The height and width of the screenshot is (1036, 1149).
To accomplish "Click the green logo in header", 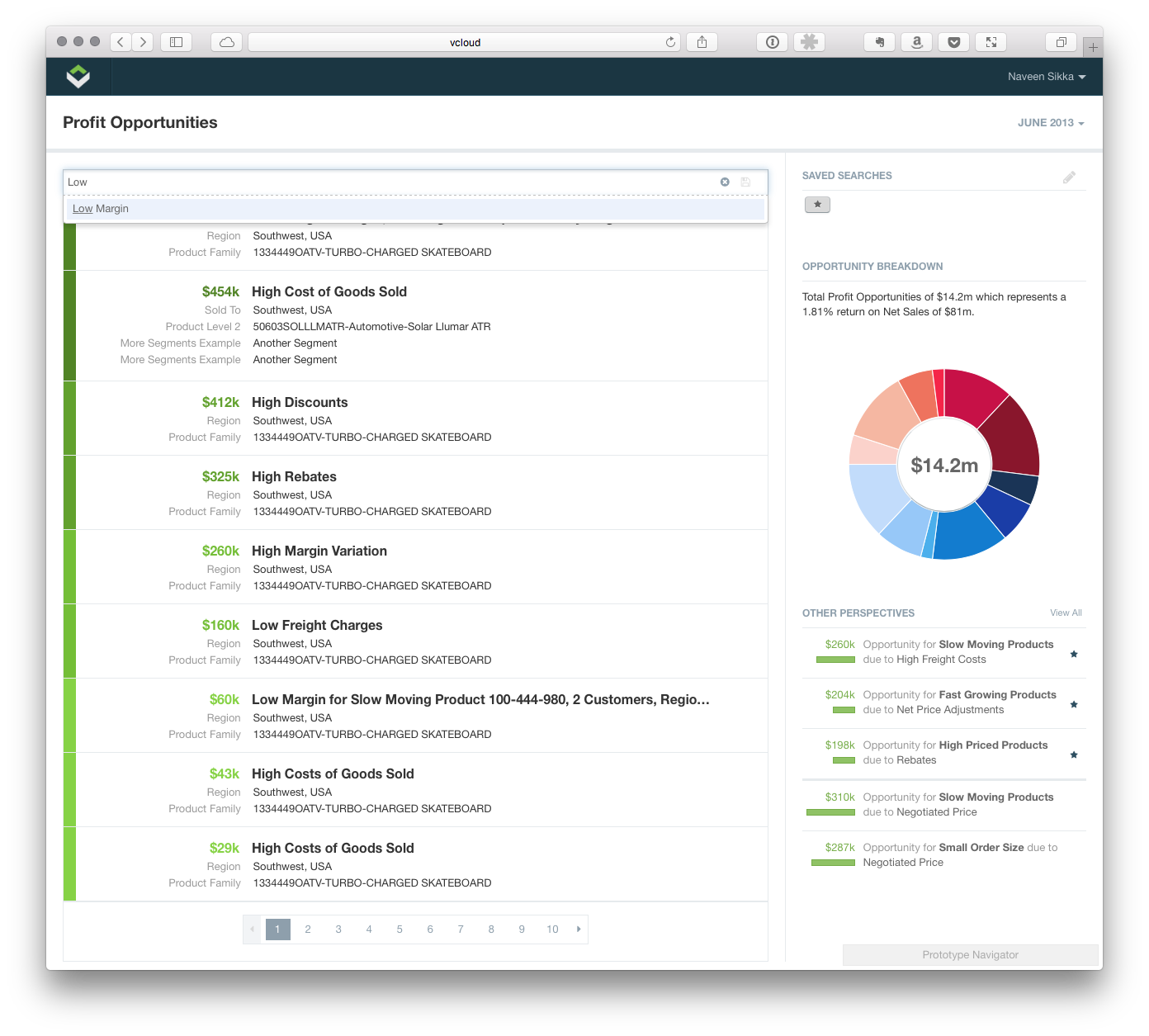I will pos(78,77).
